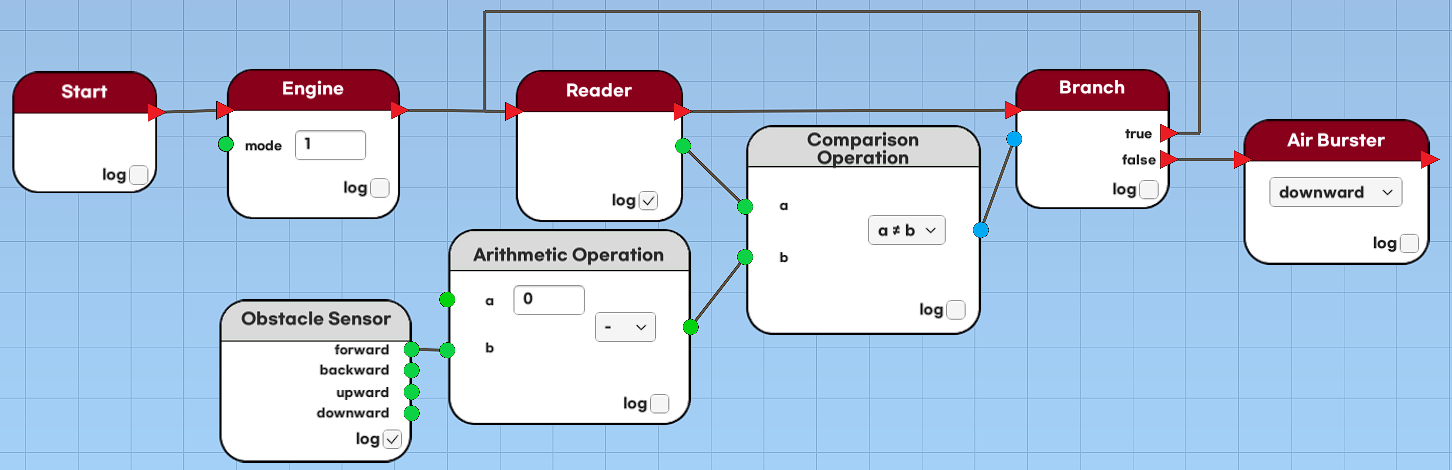1452x470 pixels.
Task: Uncheck log on Obstacle Sensor node
Action: pyautogui.click(x=392, y=439)
